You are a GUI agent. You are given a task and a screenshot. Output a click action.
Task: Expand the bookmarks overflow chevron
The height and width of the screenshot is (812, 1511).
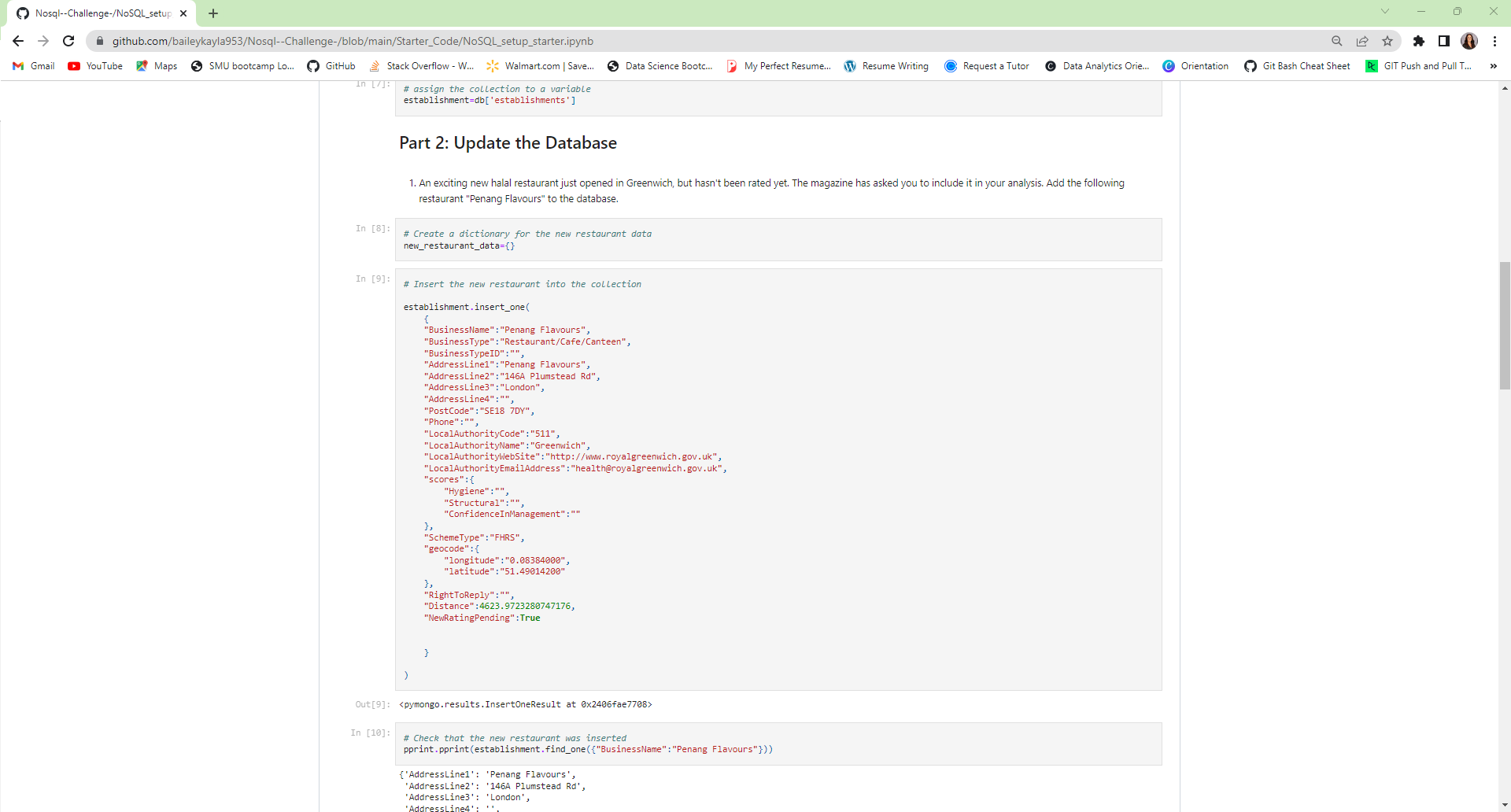point(1493,66)
